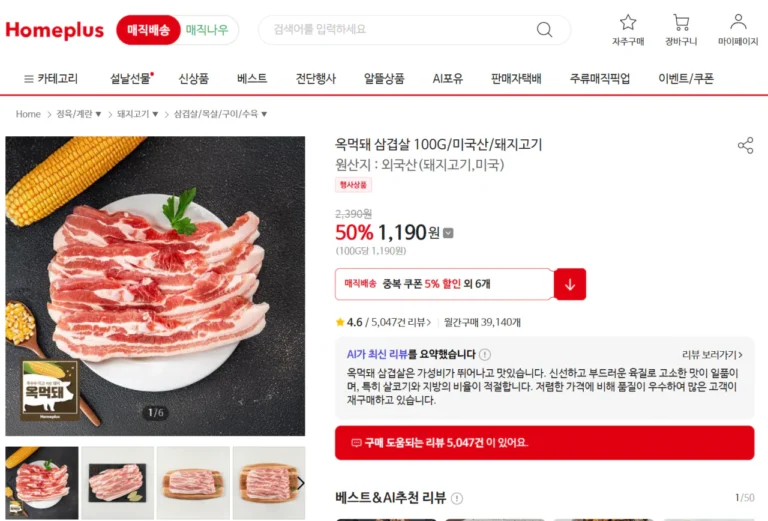The image size is (768, 521).
Task: Click the red coupon download arrow button
Action: click(x=570, y=284)
